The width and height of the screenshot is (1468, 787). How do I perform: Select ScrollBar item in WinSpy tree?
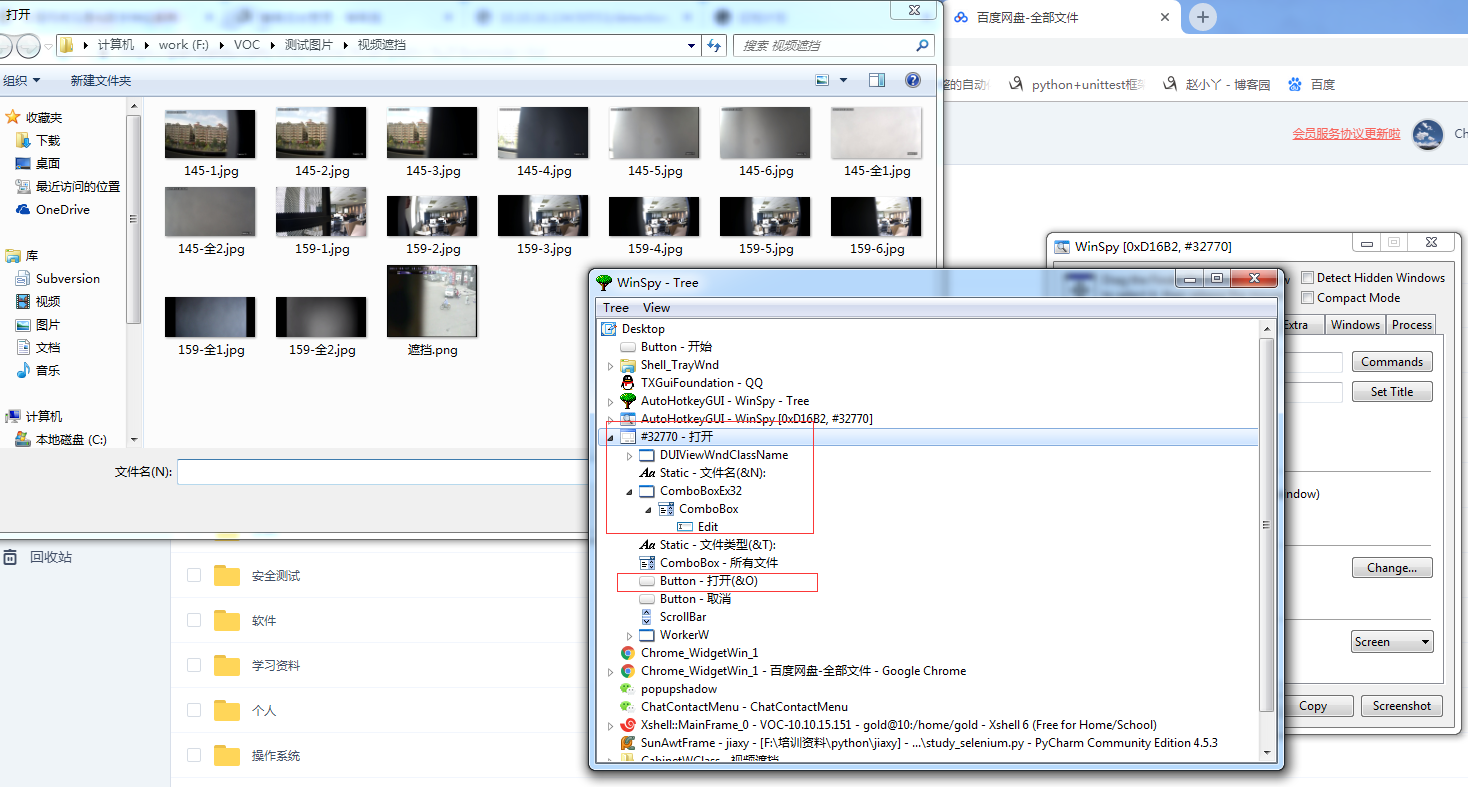pyautogui.click(x=682, y=617)
